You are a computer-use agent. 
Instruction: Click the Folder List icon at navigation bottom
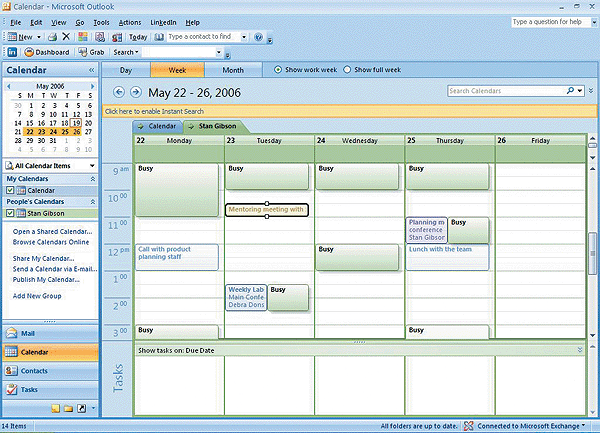68,409
